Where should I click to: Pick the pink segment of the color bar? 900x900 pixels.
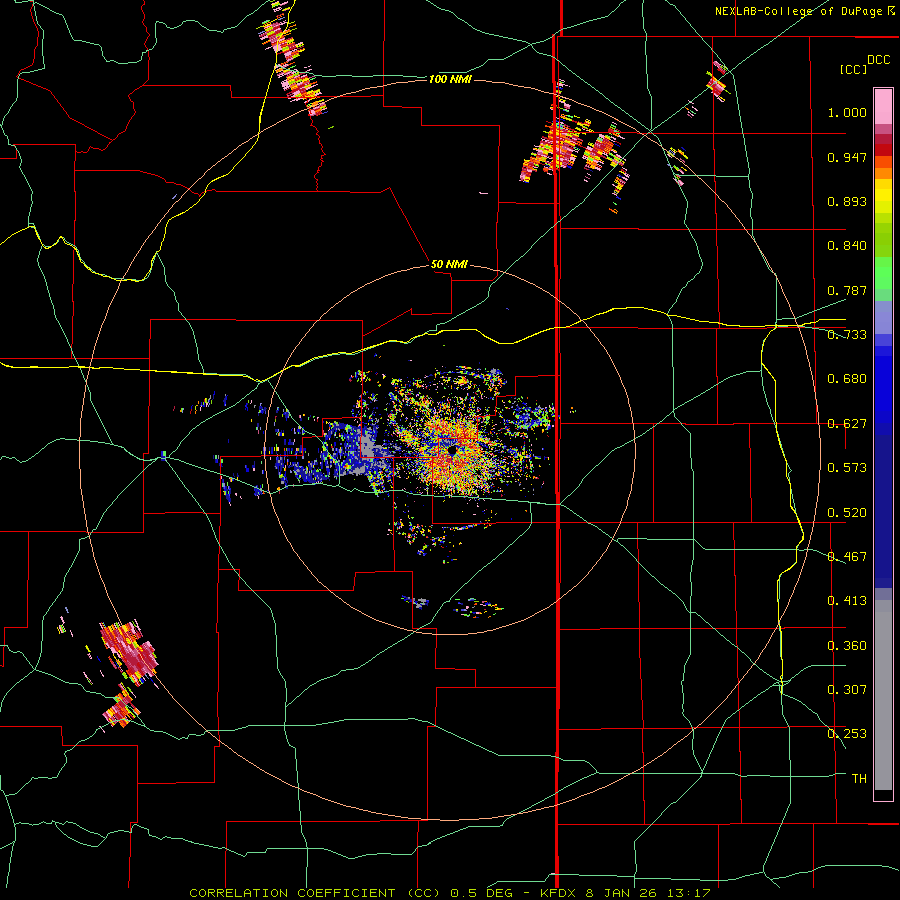click(x=883, y=106)
